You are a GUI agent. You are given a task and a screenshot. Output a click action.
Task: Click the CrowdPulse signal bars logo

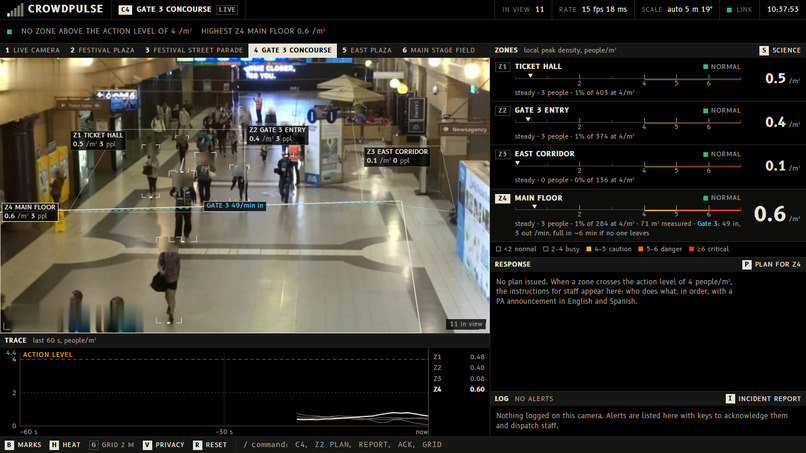15,9
